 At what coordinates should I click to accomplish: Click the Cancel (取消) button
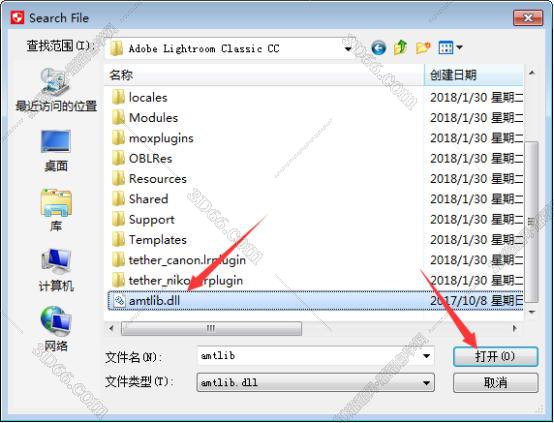495,383
